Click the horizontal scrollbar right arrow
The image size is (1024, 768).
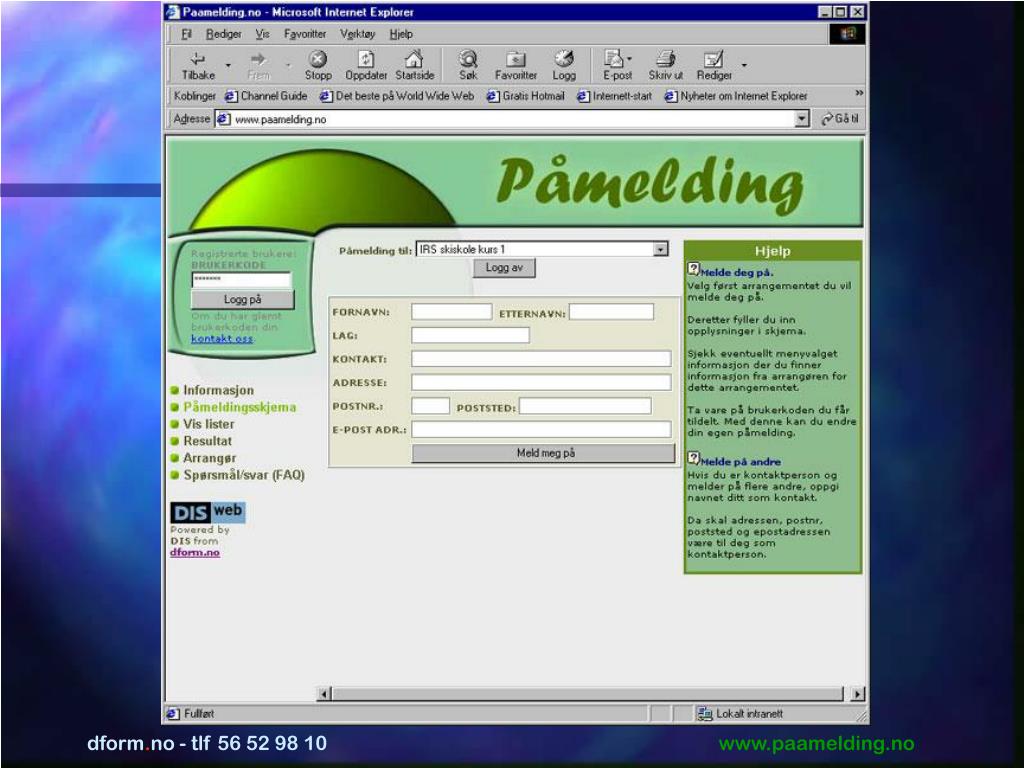coord(858,694)
